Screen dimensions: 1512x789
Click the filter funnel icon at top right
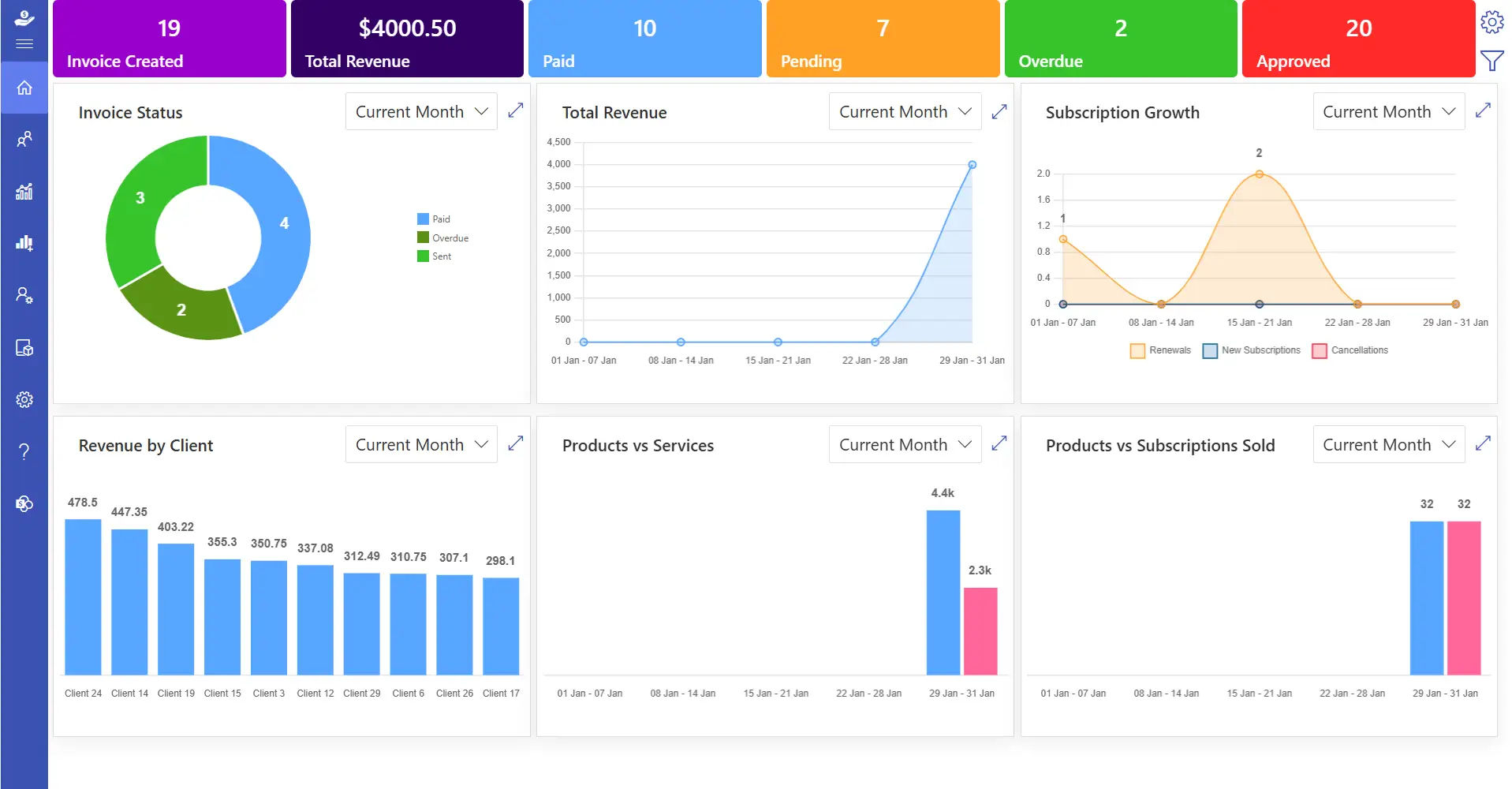(1491, 59)
